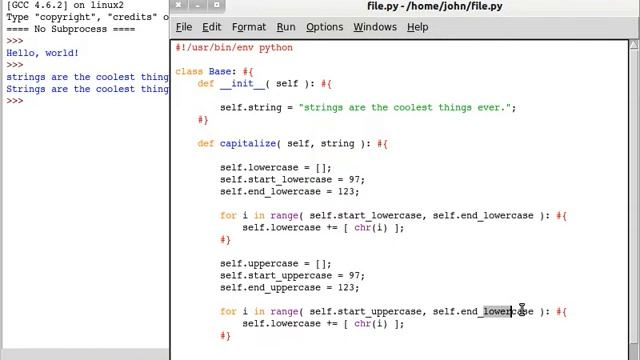Click the line 'self.start_uppercase = 97;'

292,276
